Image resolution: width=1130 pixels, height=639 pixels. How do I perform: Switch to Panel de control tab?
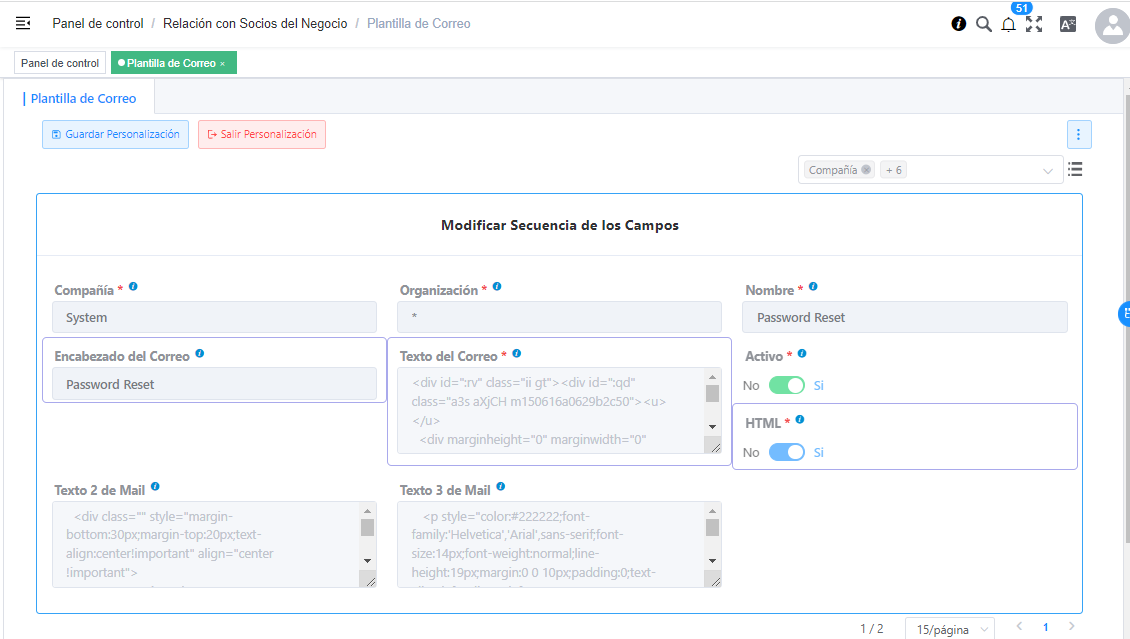coord(60,63)
